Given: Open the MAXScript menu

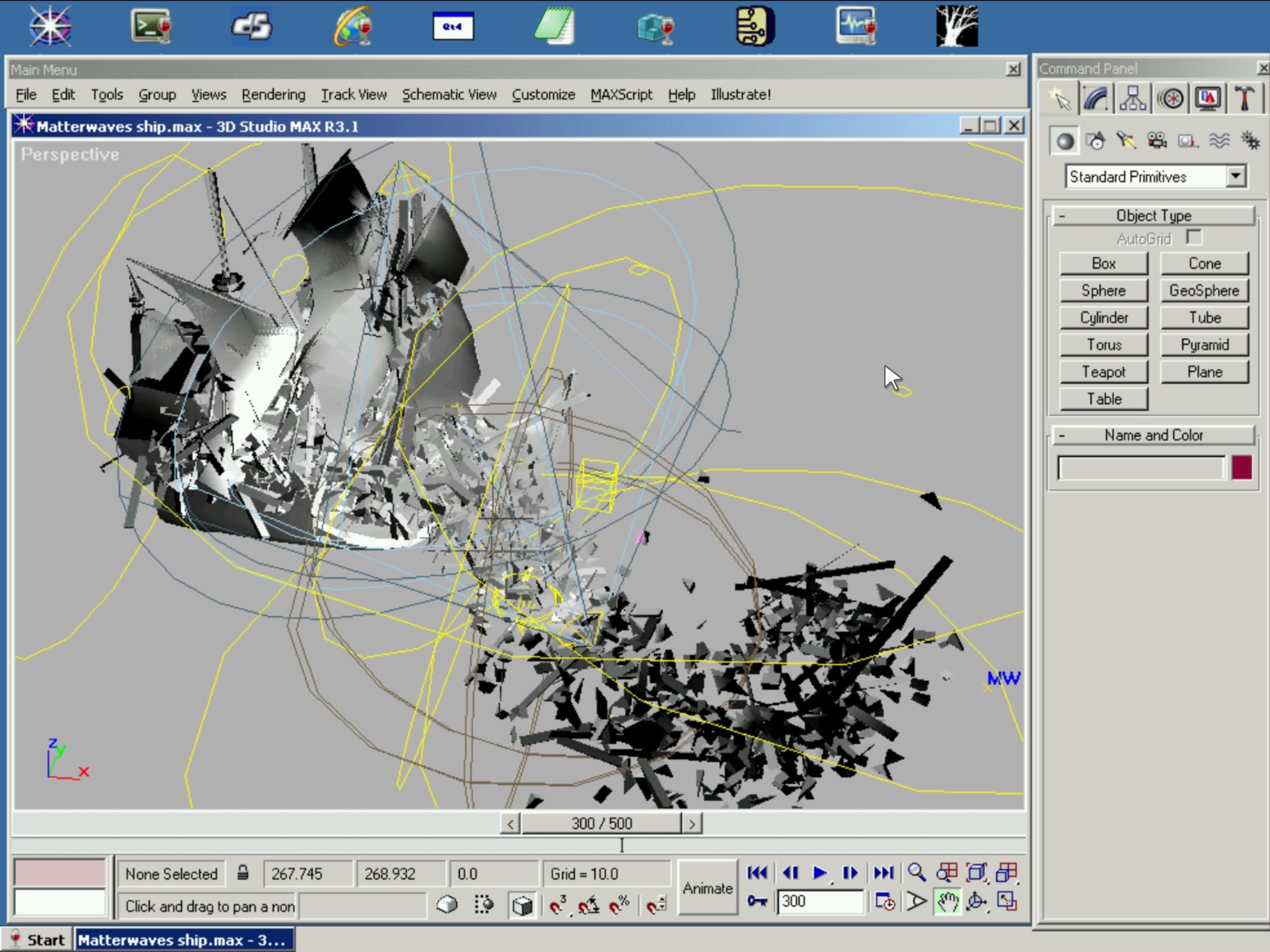Looking at the screenshot, I should (621, 95).
